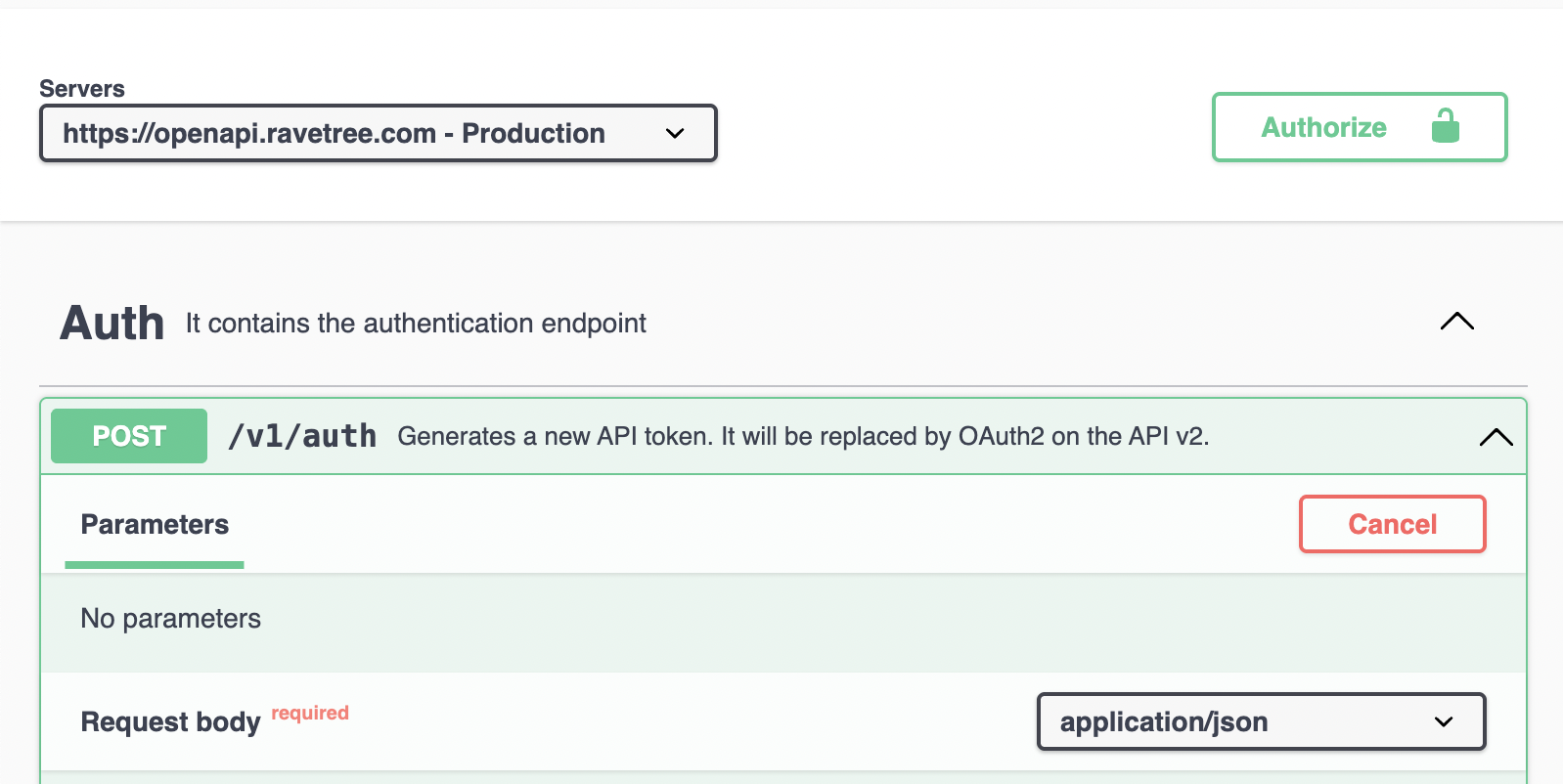Click the red 'required' marker
Image resolution: width=1563 pixels, height=784 pixels.
(310, 713)
